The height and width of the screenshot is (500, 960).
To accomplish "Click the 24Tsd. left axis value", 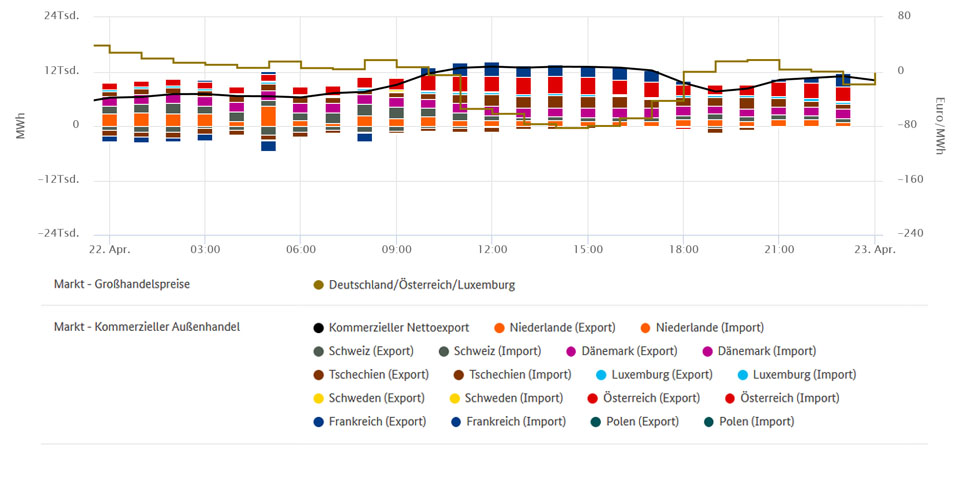I will click(x=61, y=16).
